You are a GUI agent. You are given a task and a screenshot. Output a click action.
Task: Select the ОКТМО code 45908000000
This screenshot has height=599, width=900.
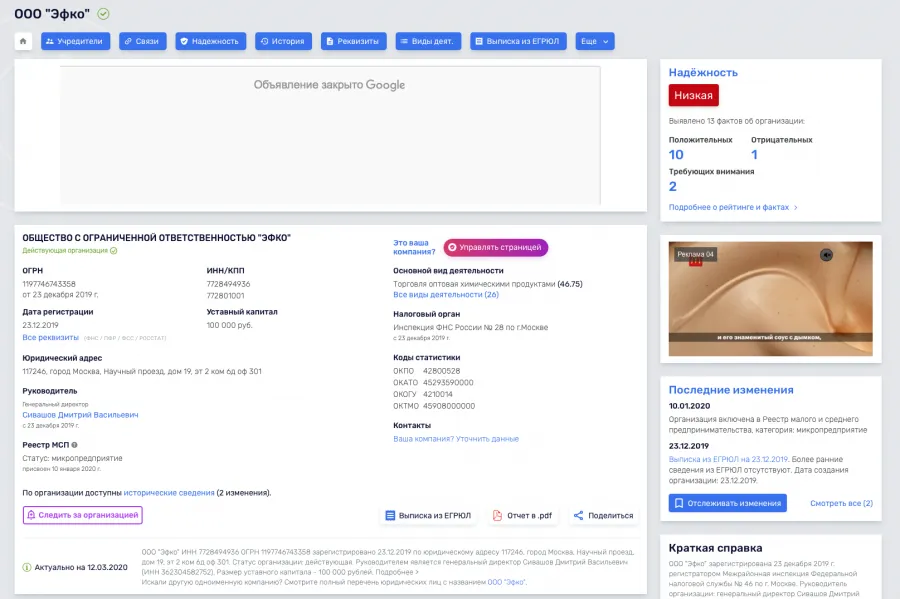click(449, 406)
